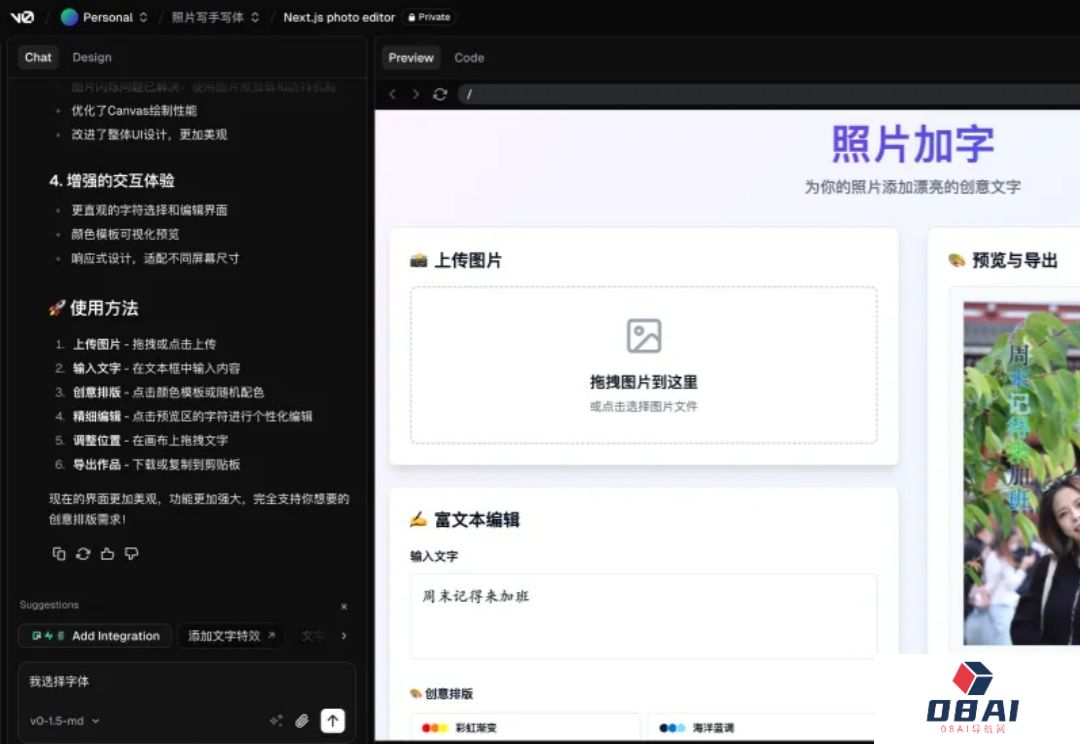Switch to the Chat tab
Image resolution: width=1080 pixels, height=744 pixels.
point(38,57)
